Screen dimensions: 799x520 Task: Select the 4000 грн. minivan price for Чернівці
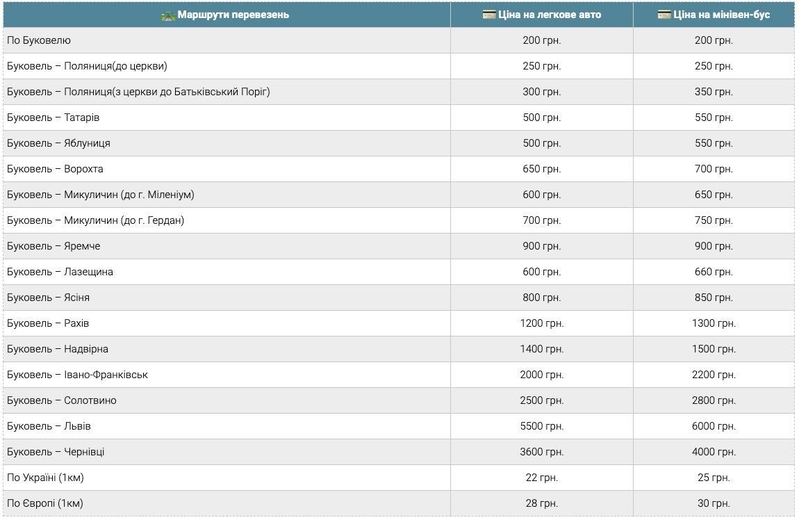coord(713,452)
